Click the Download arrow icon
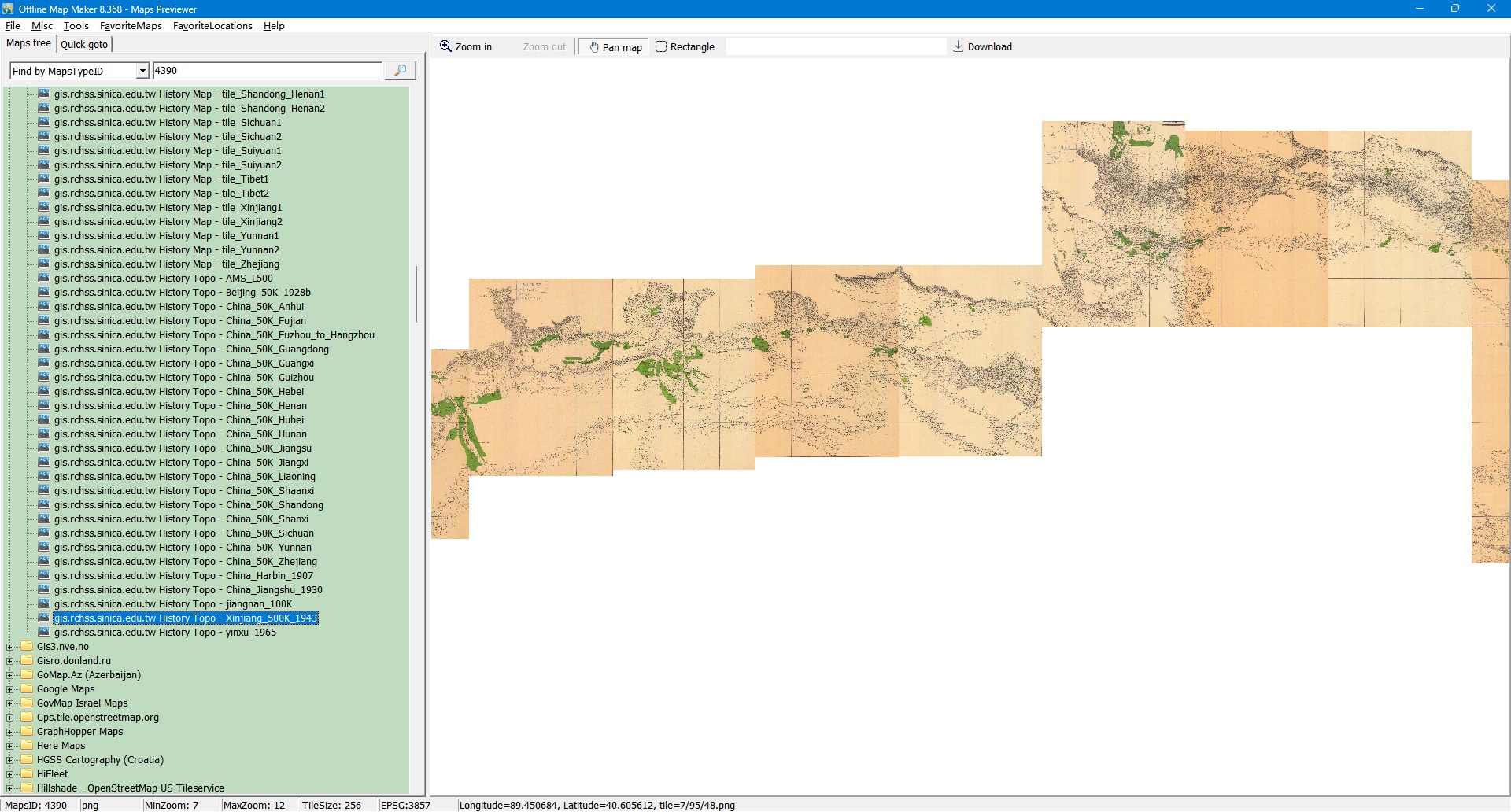This screenshot has width=1511, height=812. pos(958,46)
